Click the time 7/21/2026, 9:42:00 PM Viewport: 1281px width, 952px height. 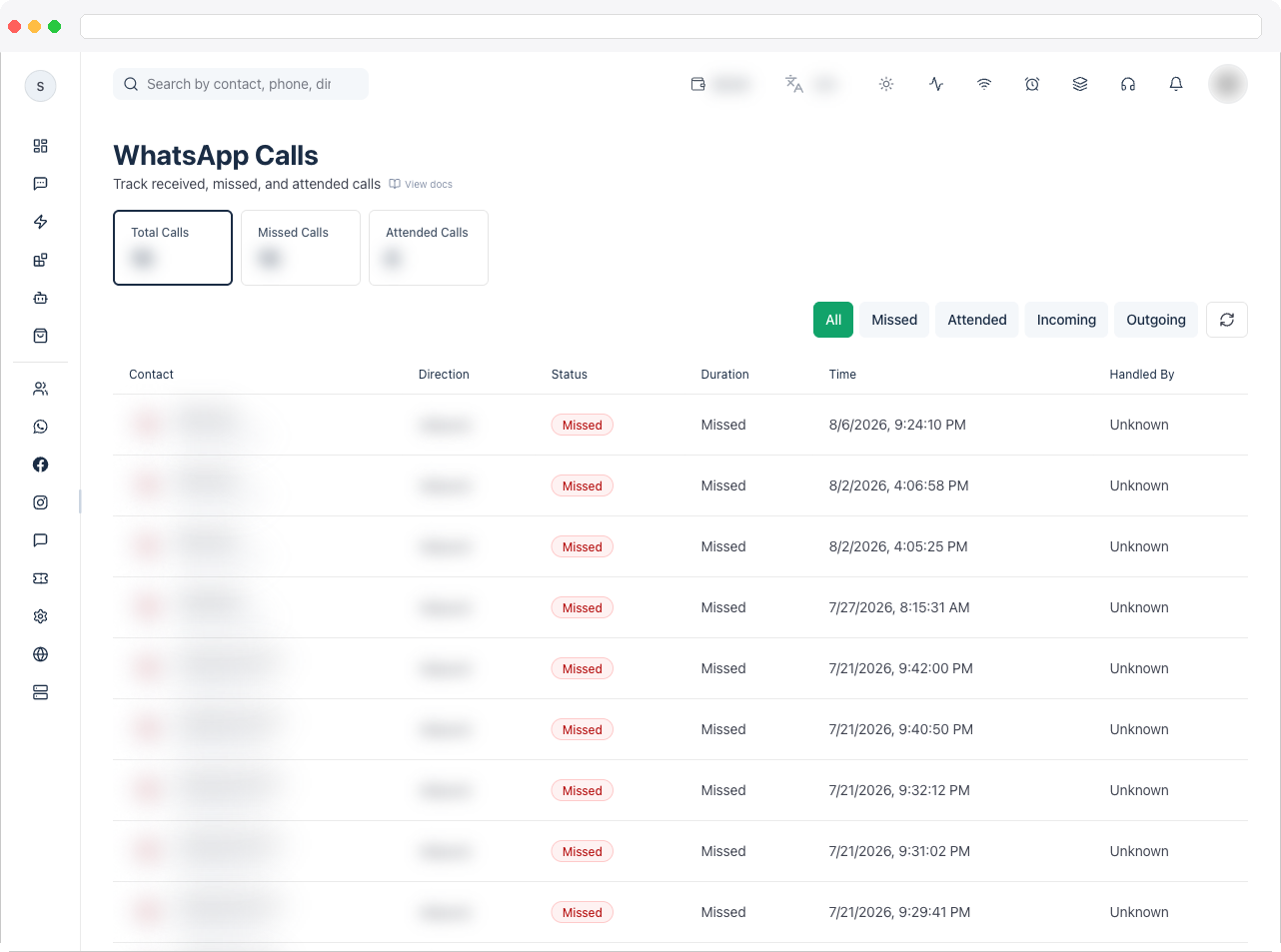click(x=900, y=668)
